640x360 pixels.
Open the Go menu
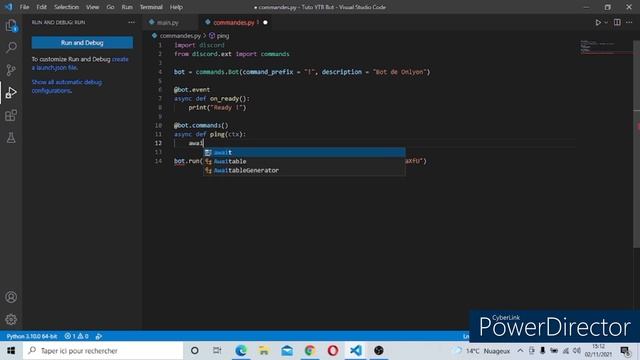(110, 7)
